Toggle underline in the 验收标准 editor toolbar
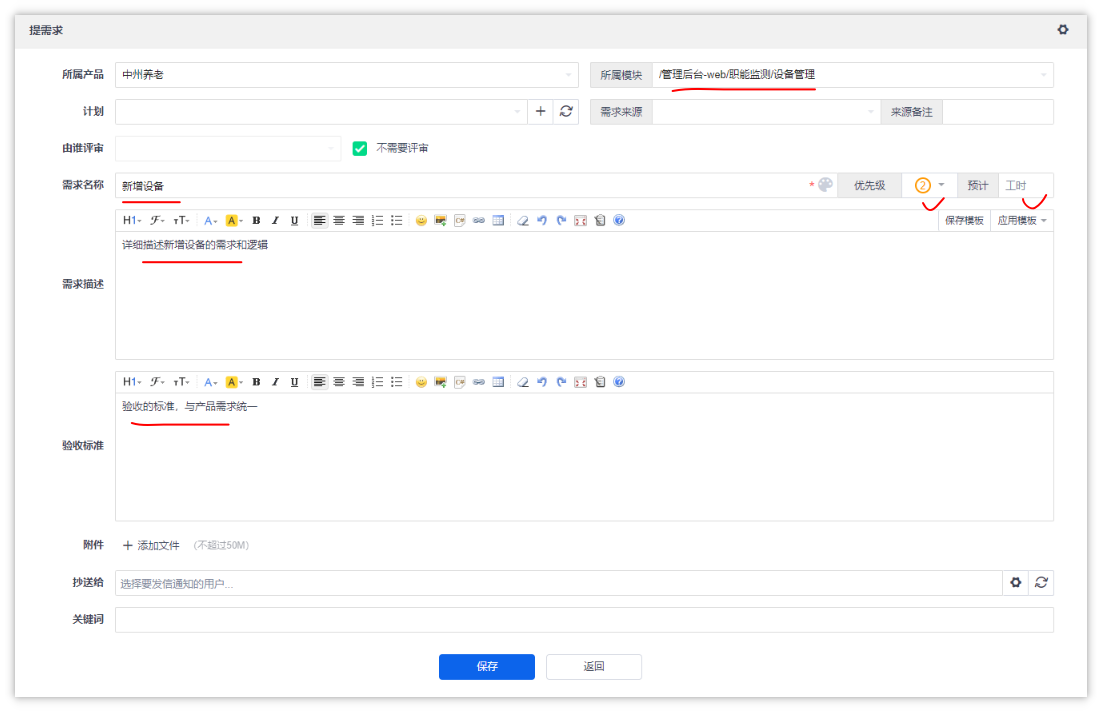1102x712 pixels. [x=294, y=382]
